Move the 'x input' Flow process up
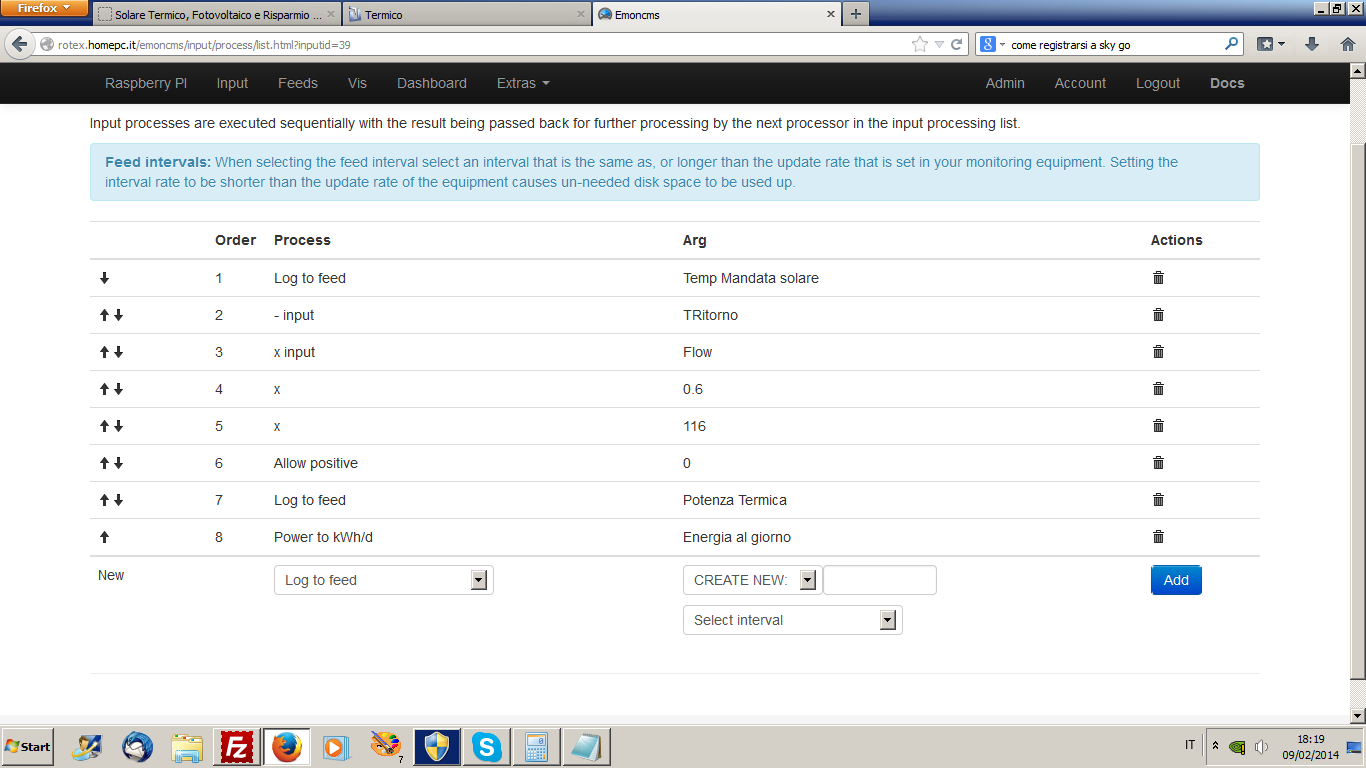This screenshot has height=768, width=1366. pos(104,352)
